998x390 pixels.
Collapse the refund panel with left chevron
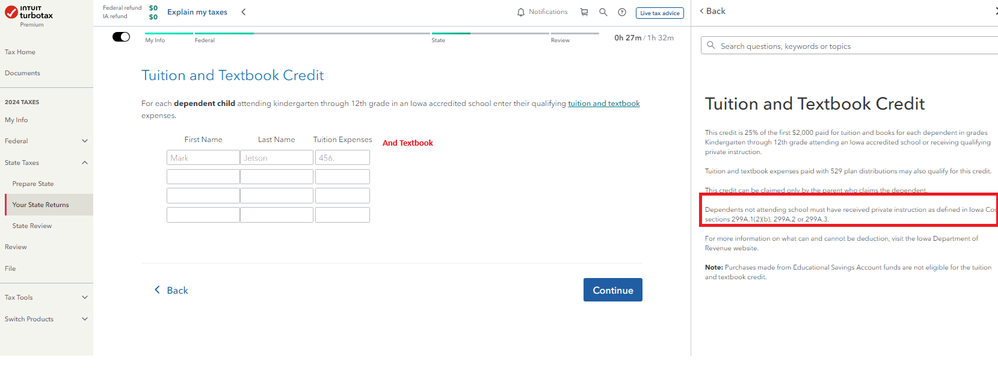(x=243, y=12)
